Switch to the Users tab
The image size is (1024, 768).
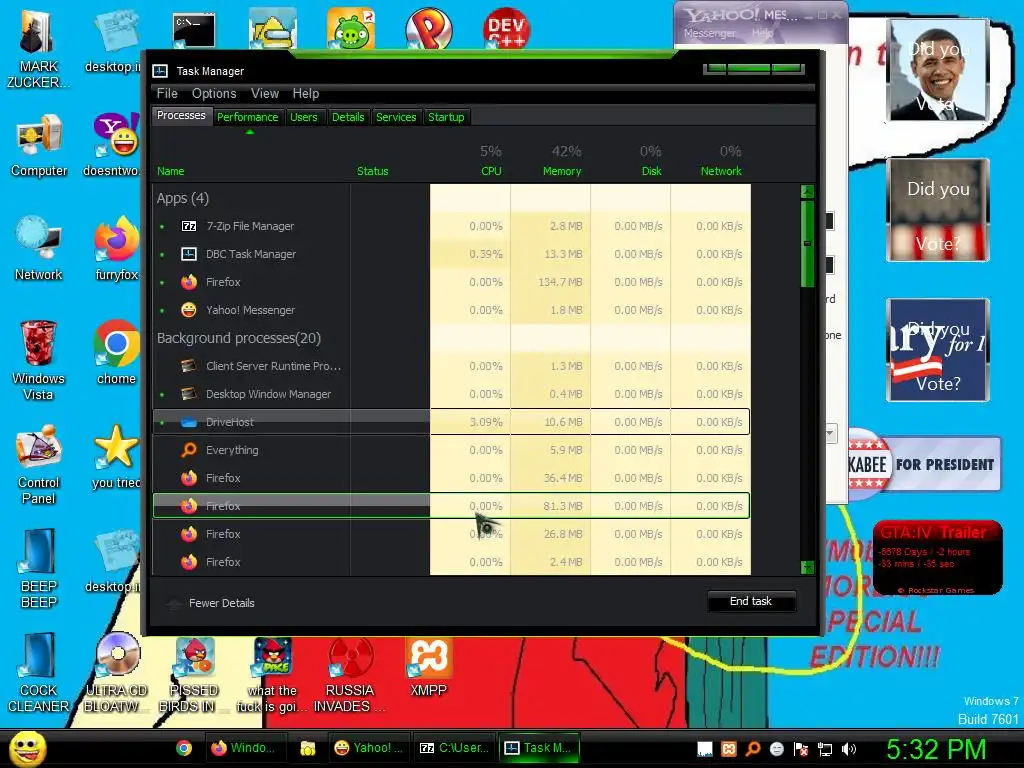(x=304, y=117)
